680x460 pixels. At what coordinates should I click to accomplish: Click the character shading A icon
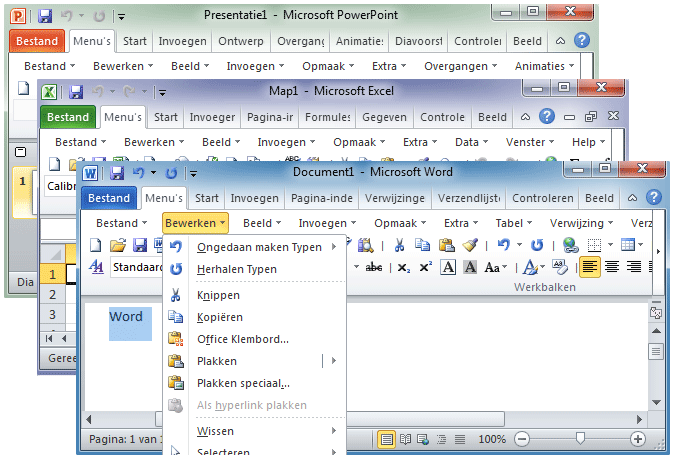470,267
